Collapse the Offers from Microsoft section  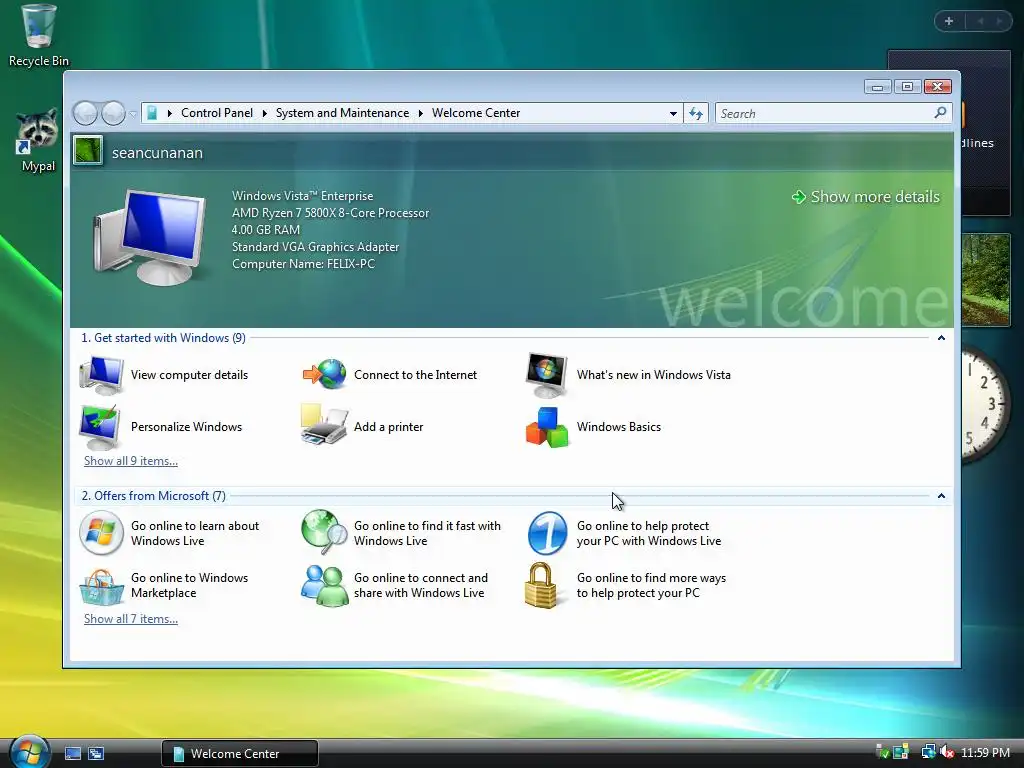[x=941, y=496]
